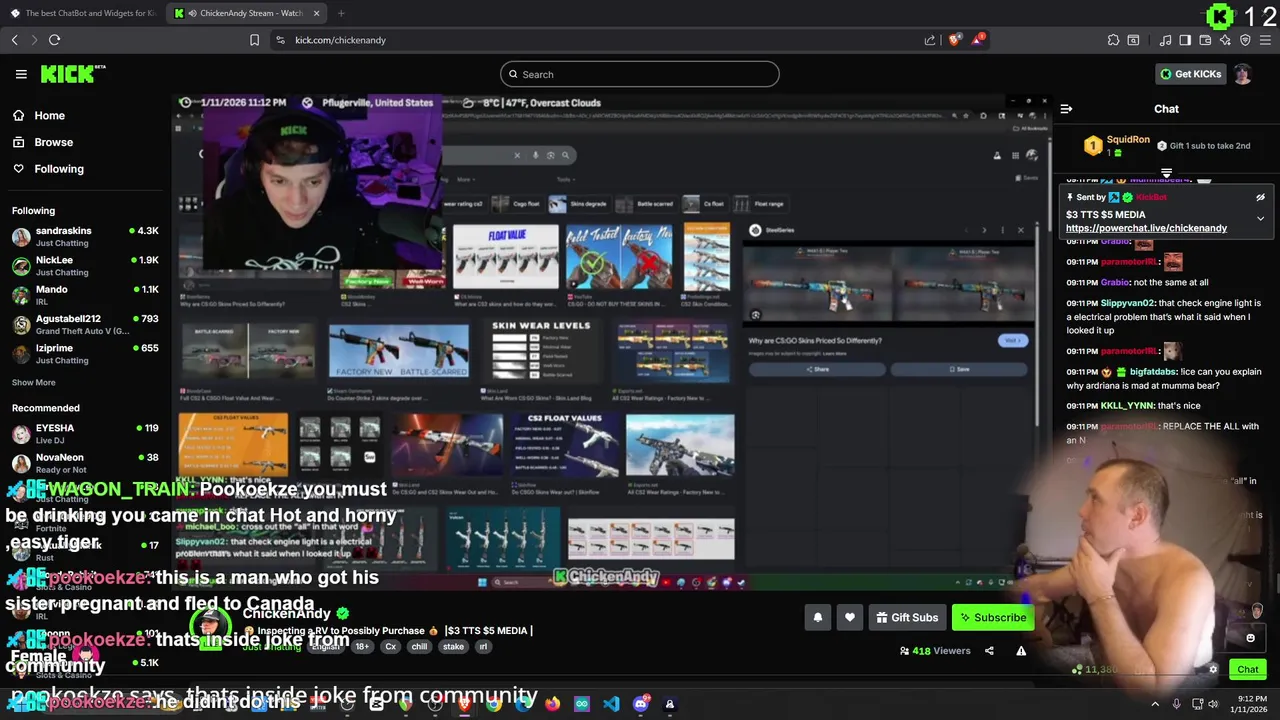
Task: Open the browser main hamburger menu
Action: point(1265,40)
